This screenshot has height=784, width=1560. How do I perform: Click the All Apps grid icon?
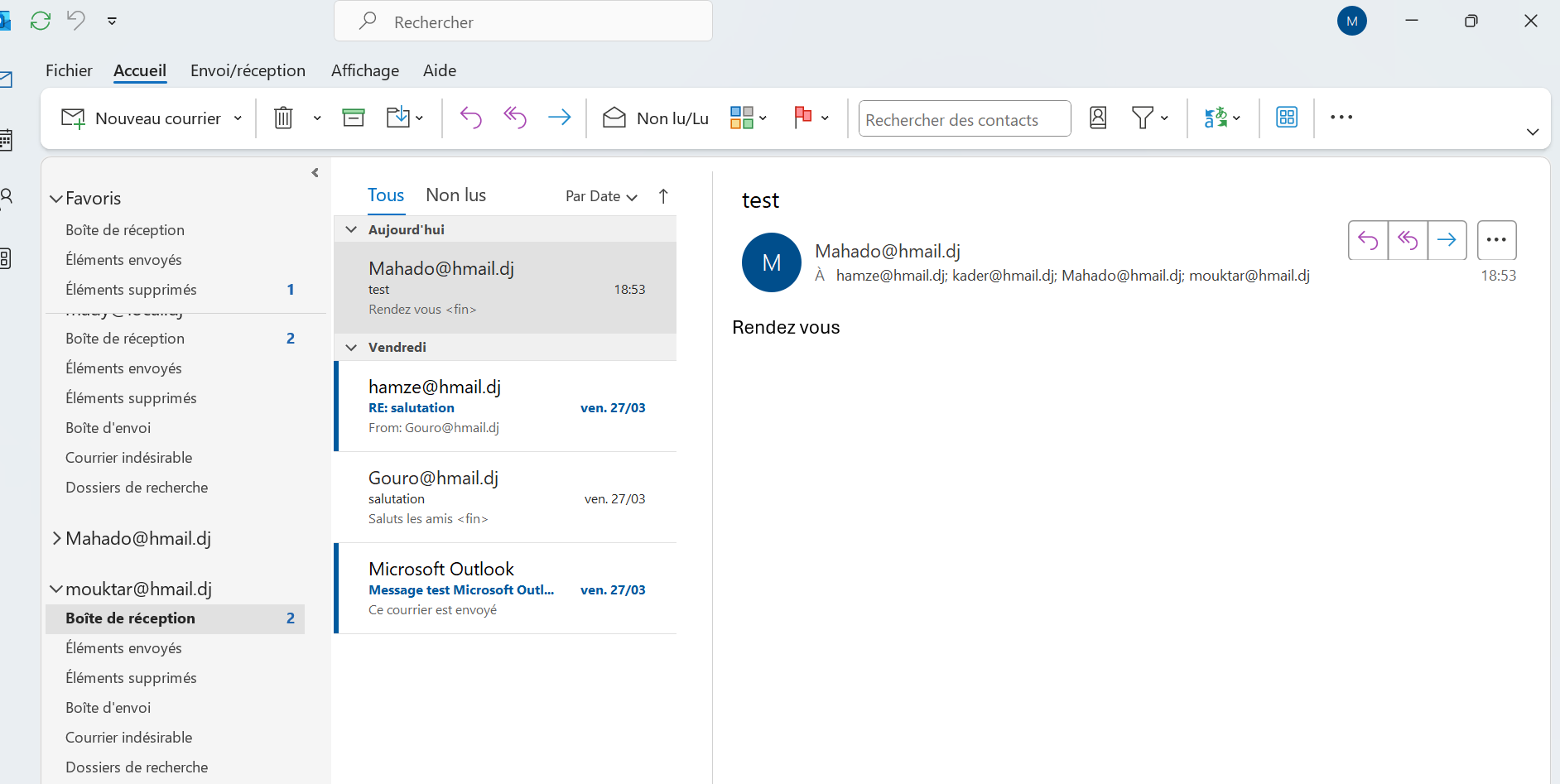tap(1287, 118)
